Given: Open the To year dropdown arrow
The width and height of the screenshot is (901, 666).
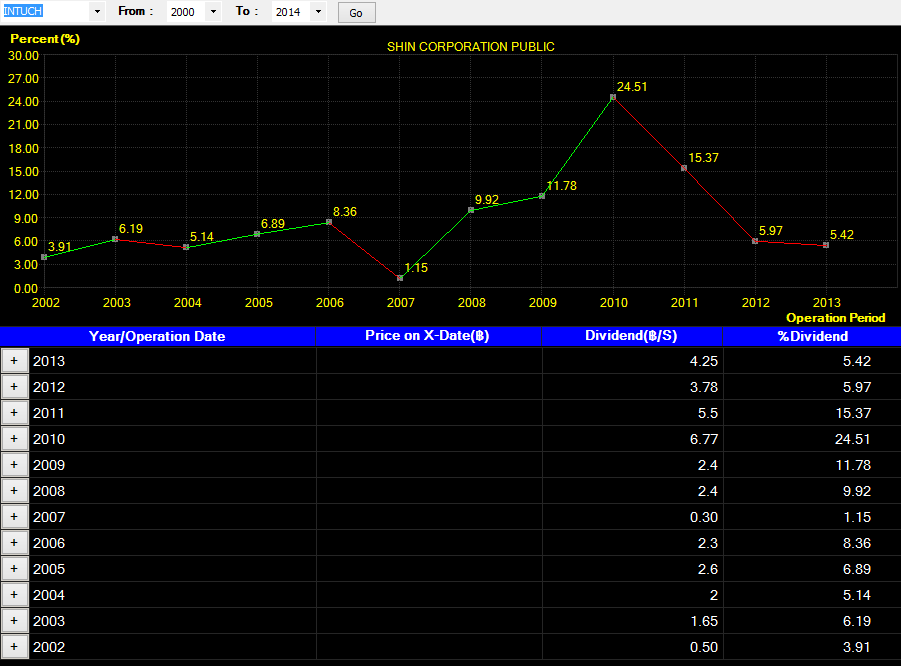Looking at the screenshot, I should [x=318, y=11].
